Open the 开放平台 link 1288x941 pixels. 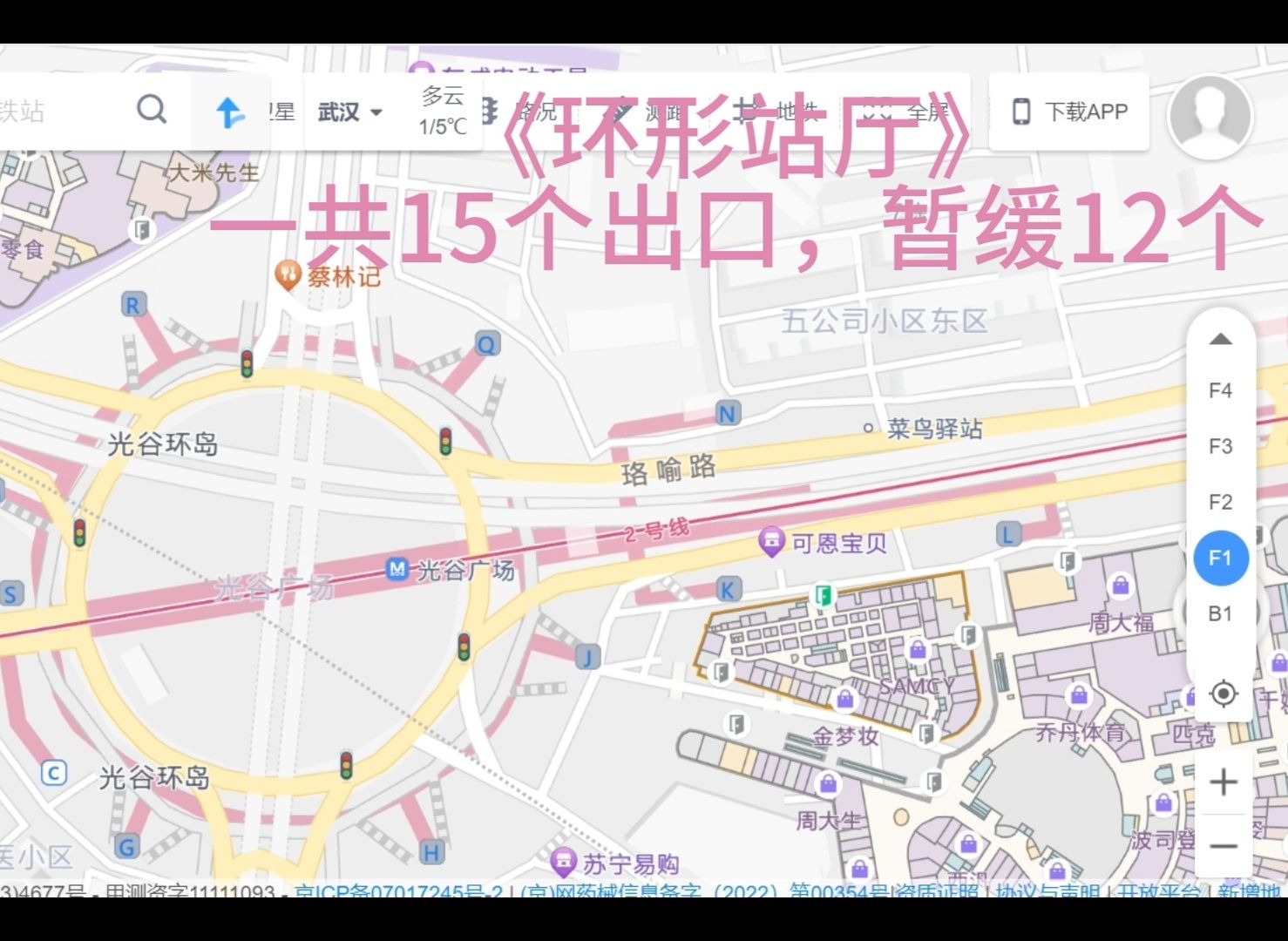pos(1158,893)
